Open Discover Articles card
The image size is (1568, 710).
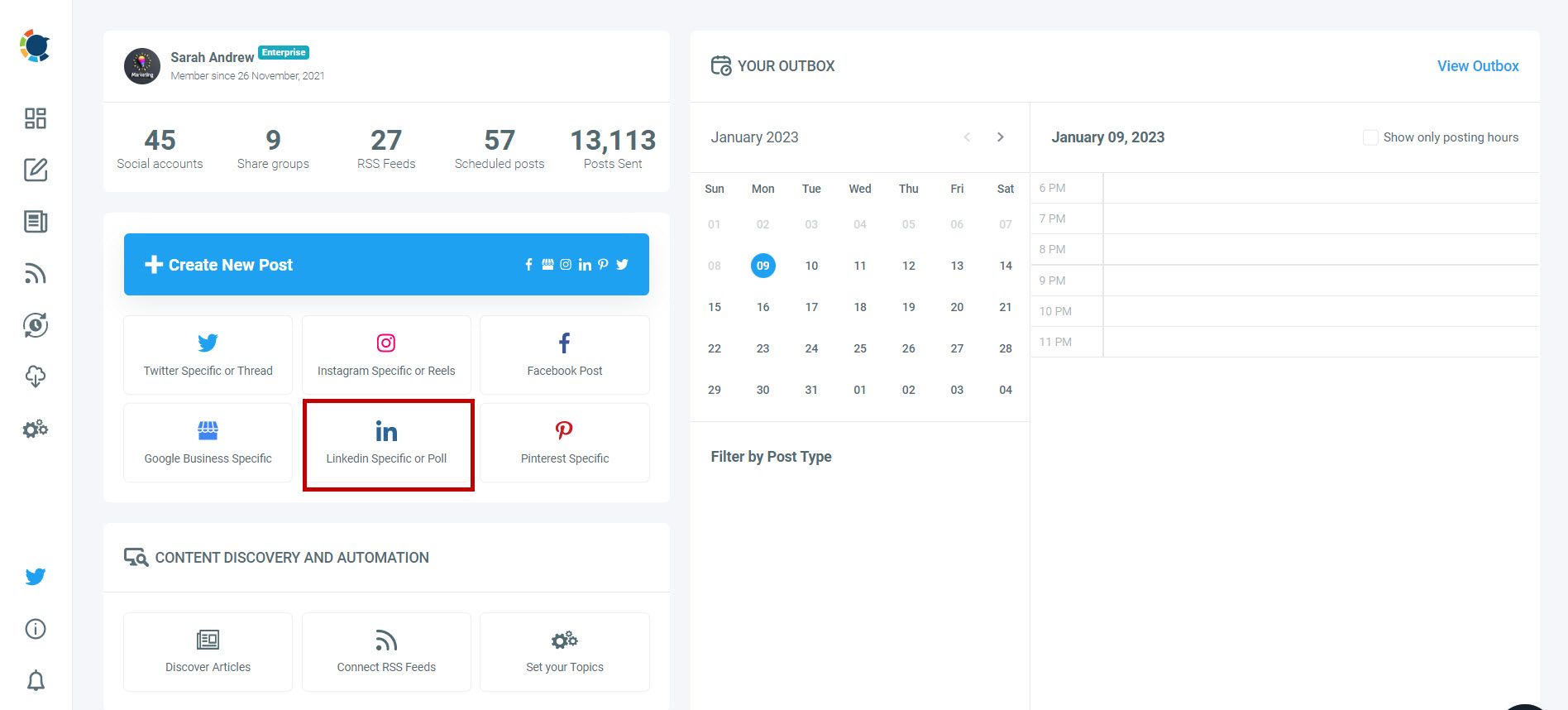coord(208,652)
